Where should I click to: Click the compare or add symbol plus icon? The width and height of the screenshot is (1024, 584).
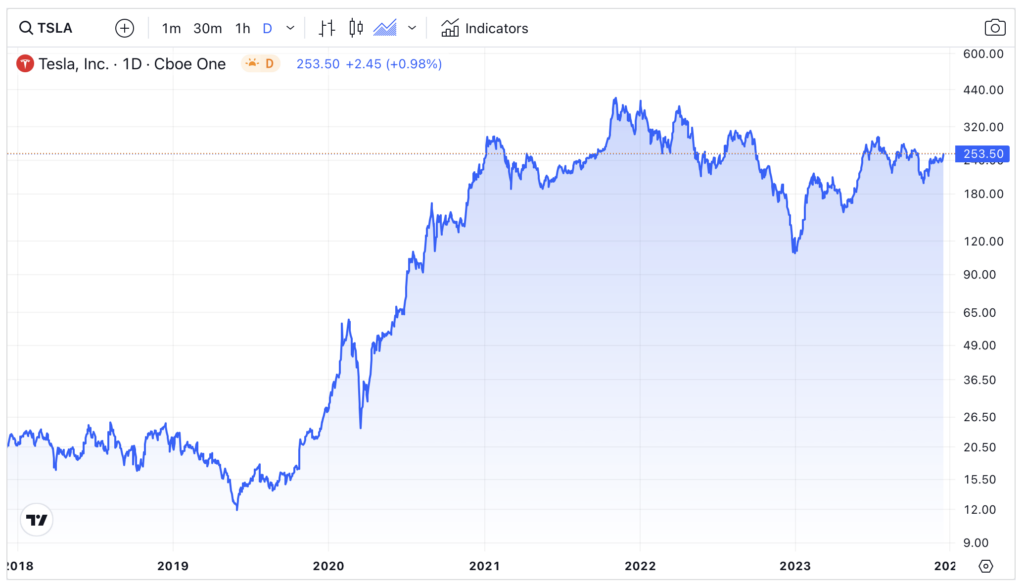pos(124,28)
